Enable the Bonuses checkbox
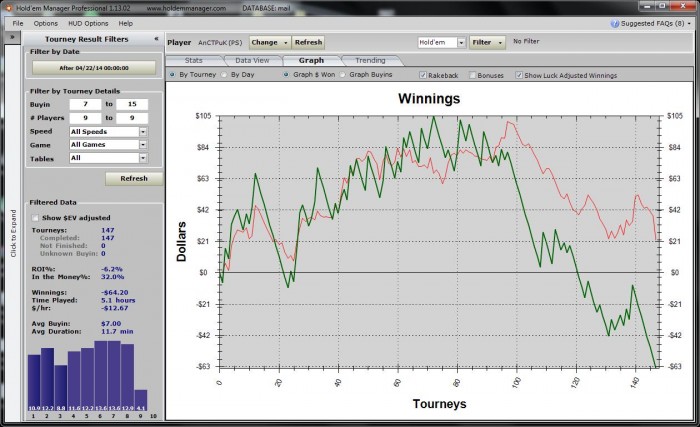Screen dimensions: 700x427 coord(472,75)
